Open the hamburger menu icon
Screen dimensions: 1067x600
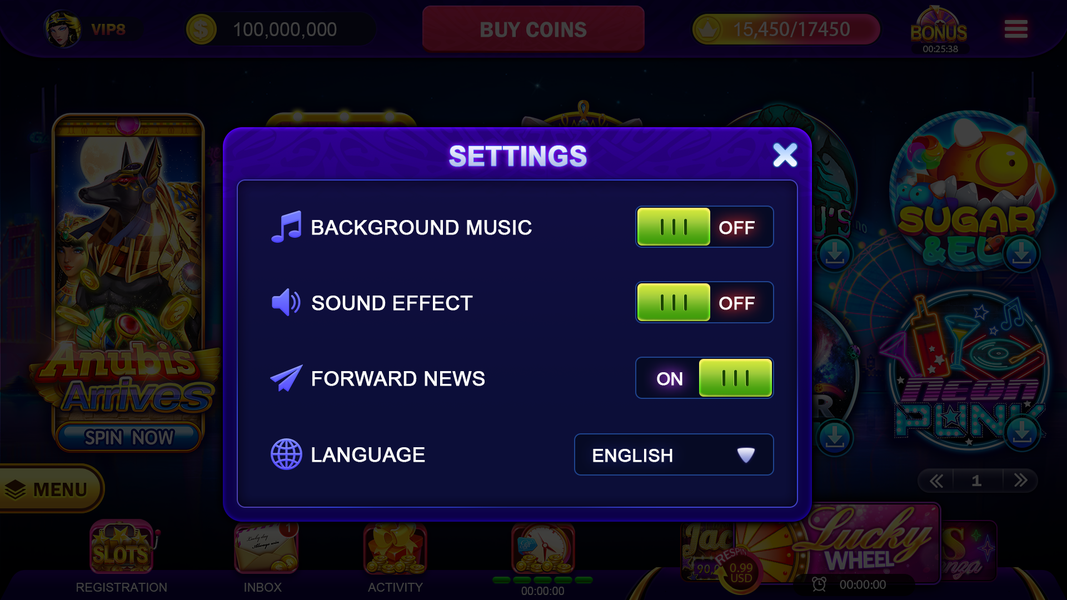1016,29
